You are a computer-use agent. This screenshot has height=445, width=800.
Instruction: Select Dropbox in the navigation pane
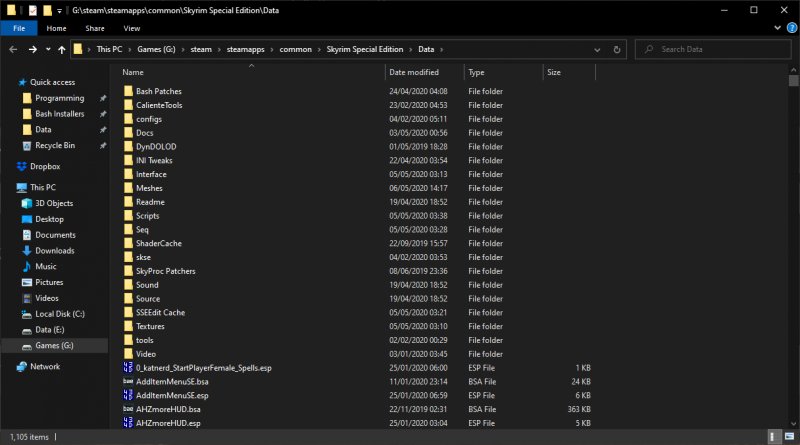45,166
